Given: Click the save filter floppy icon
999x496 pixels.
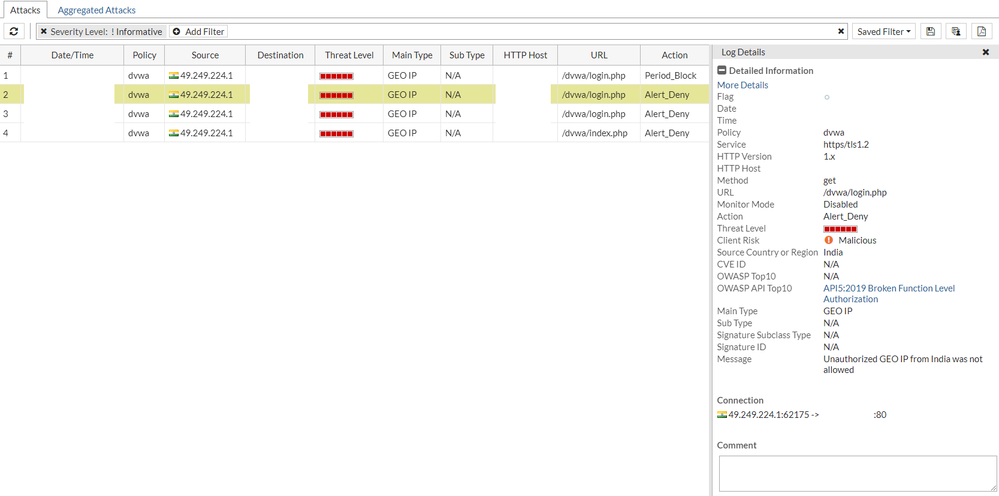Looking at the screenshot, I should click(930, 31).
